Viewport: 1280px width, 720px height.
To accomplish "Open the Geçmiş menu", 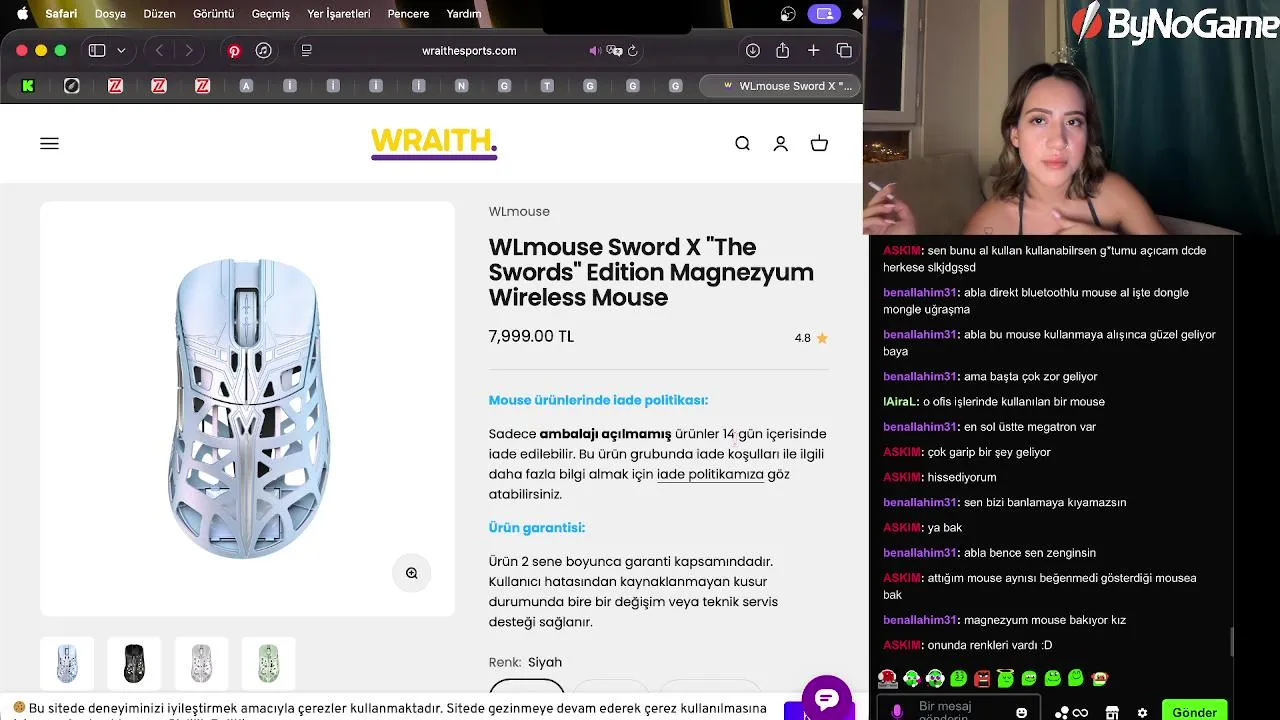I will (x=270, y=14).
